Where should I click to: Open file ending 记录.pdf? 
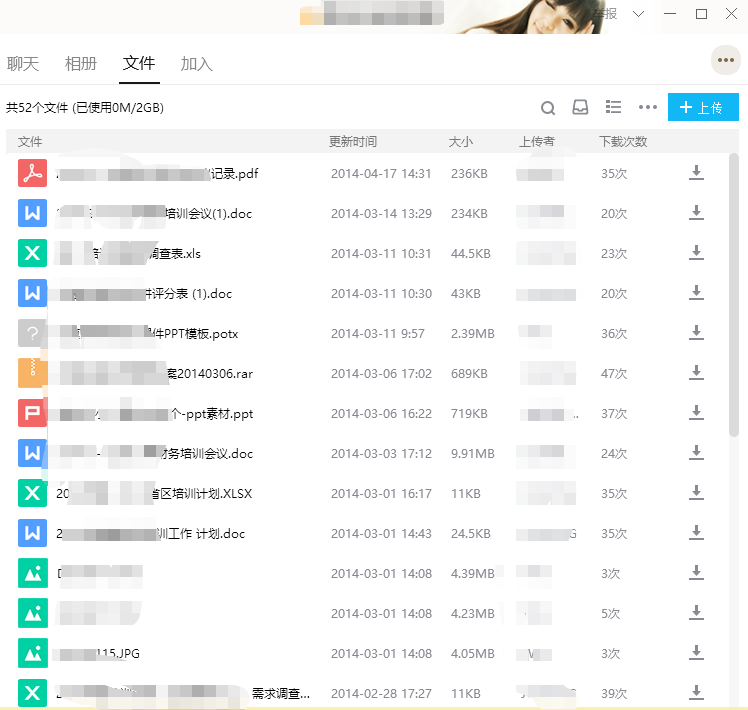(157, 174)
